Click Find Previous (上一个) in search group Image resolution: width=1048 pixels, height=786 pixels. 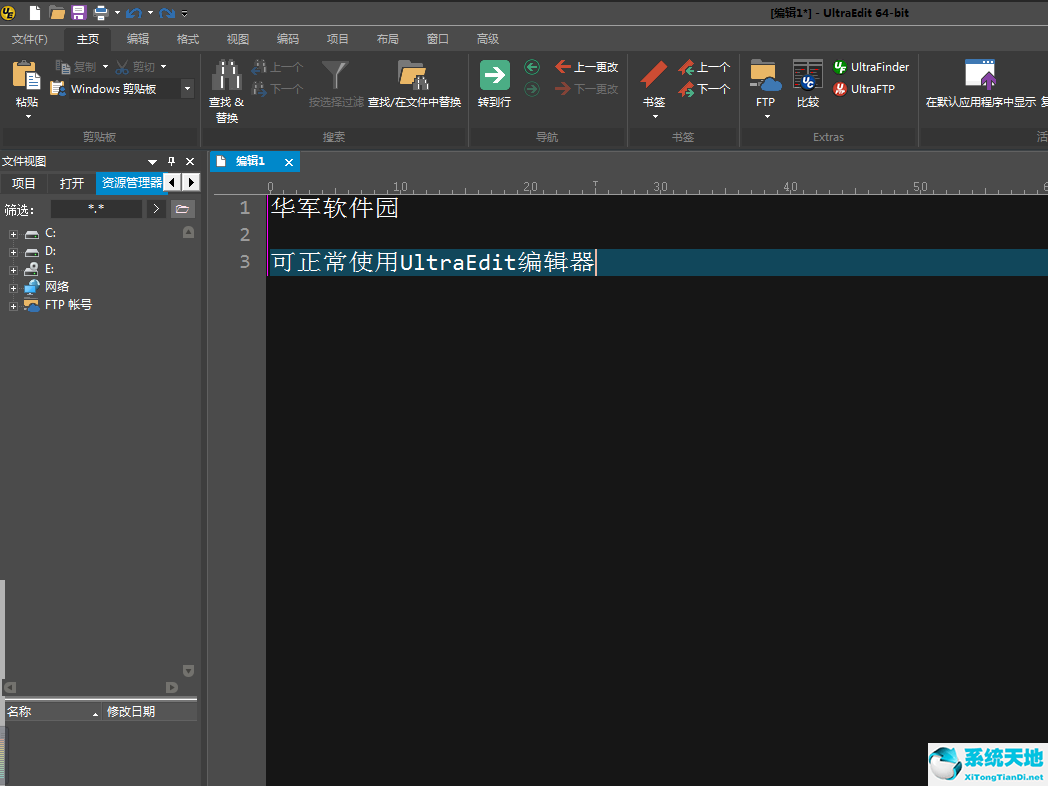click(277, 67)
